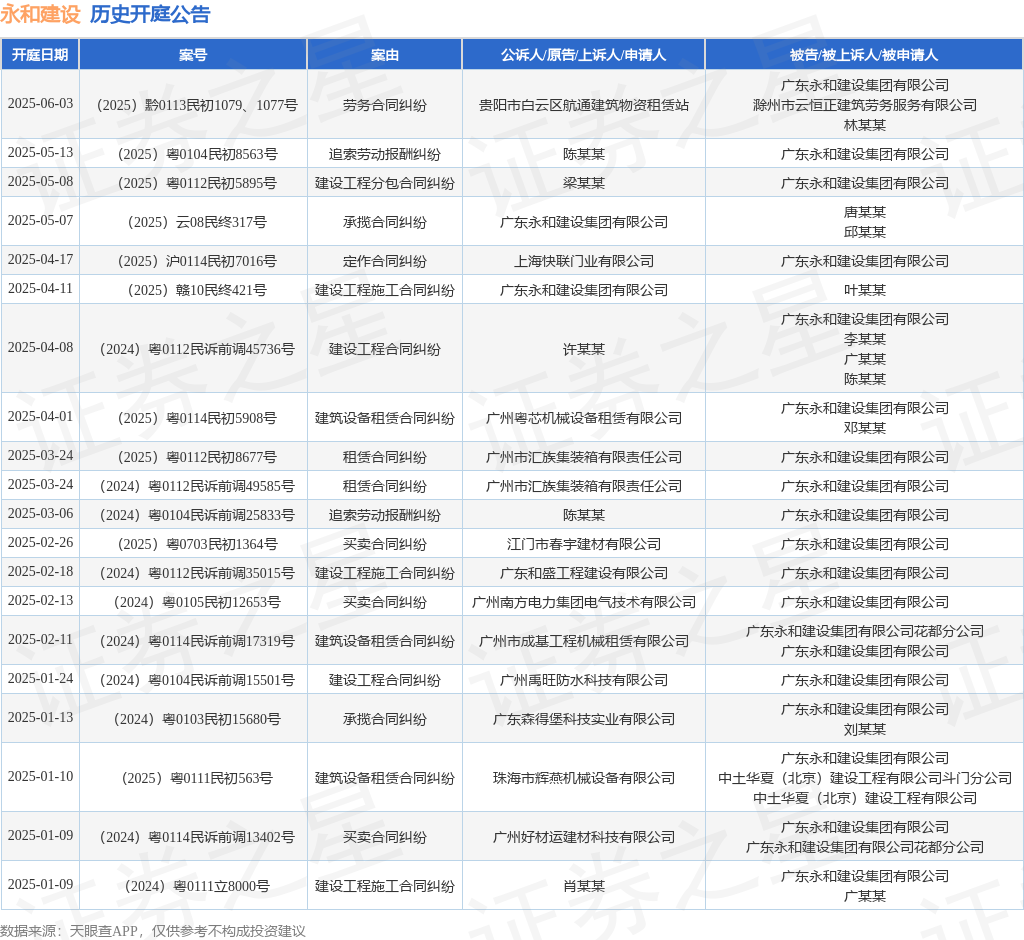
Task: Click plaintiff 广州市成基工程机械租赁有限公司
Action: click(x=584, y=641)
